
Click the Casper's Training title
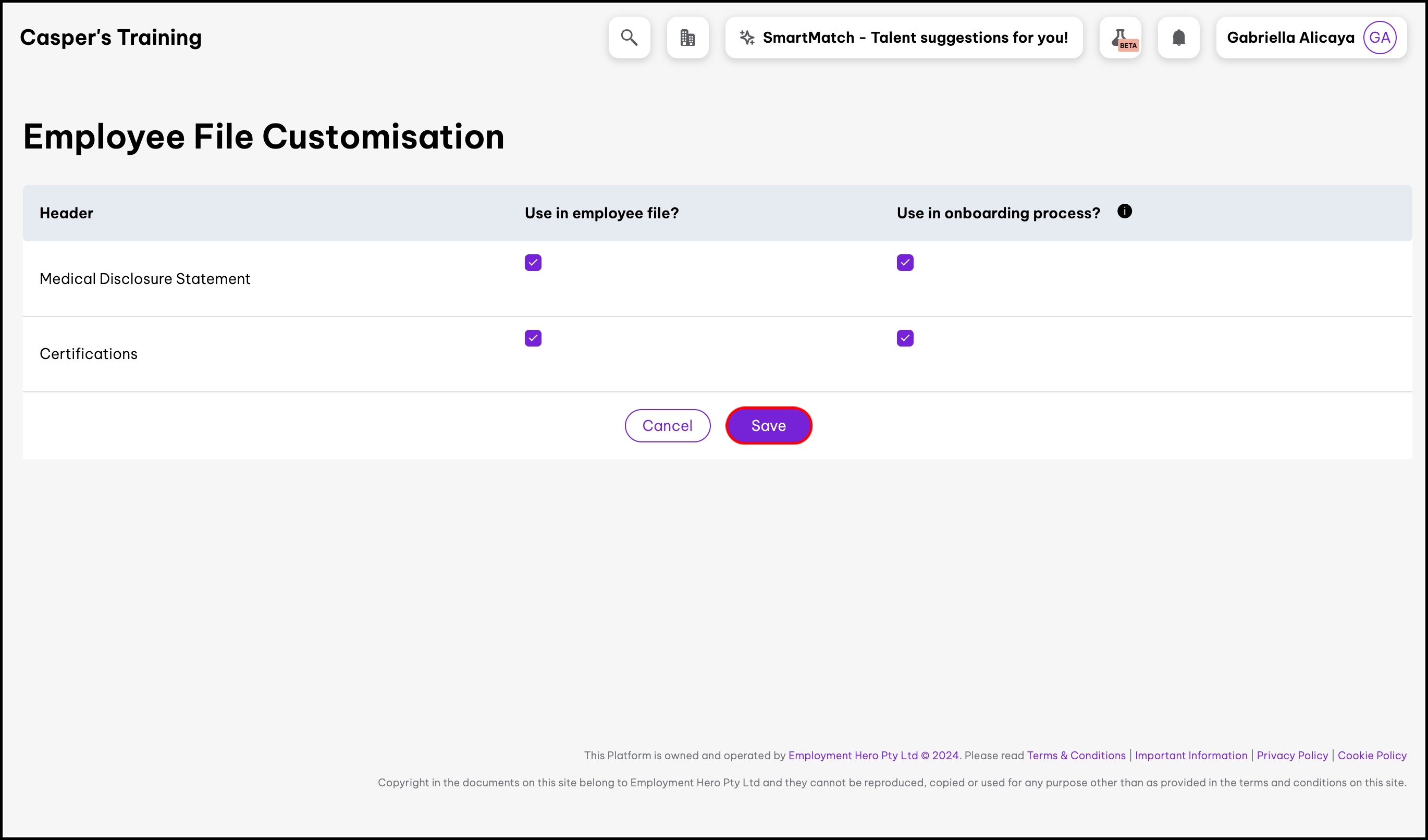[110, 38]
